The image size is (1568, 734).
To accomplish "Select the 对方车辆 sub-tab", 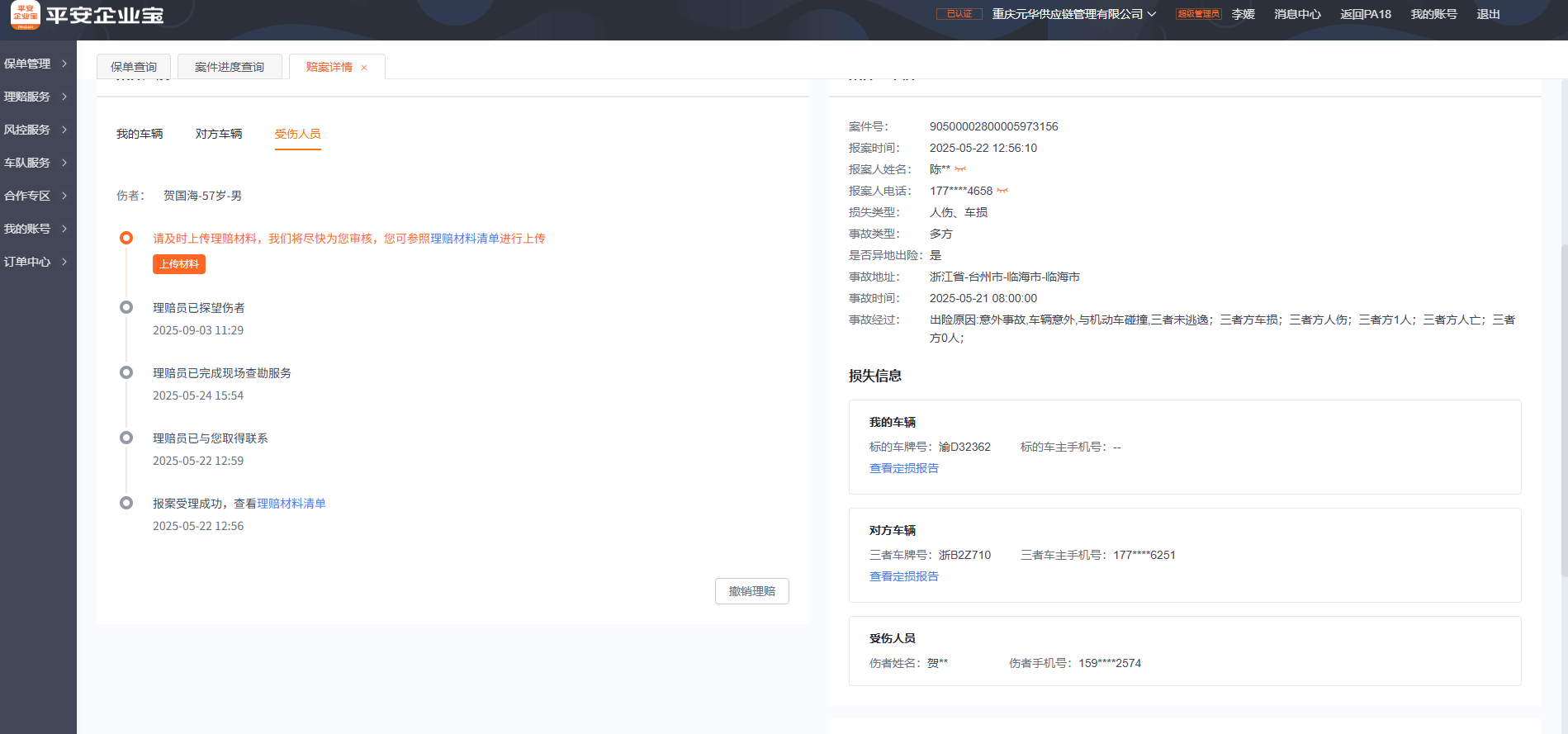I will [x=219, y=134].
